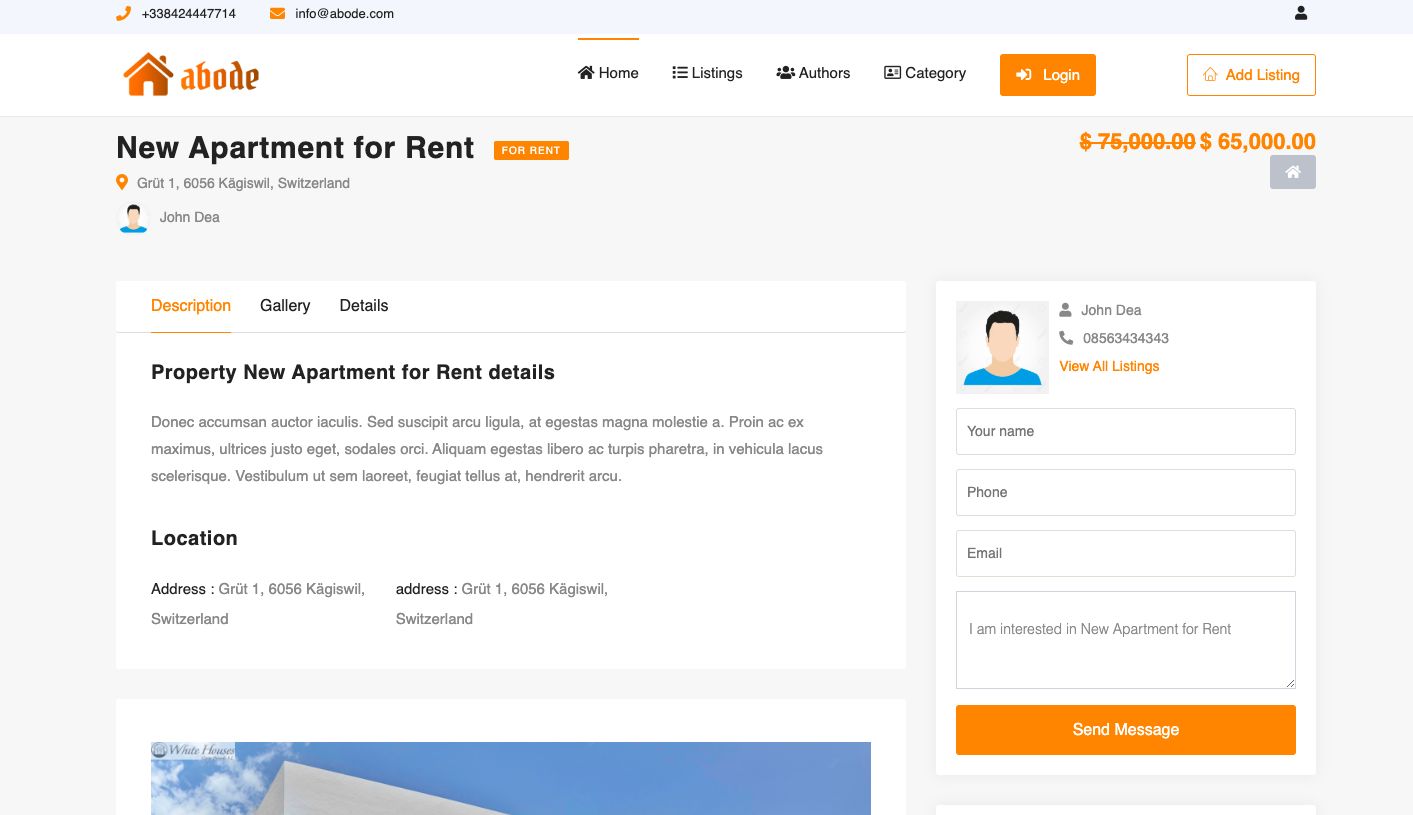Click the White Houses property image
1413x815 pixels.
(x=511, y=778)
